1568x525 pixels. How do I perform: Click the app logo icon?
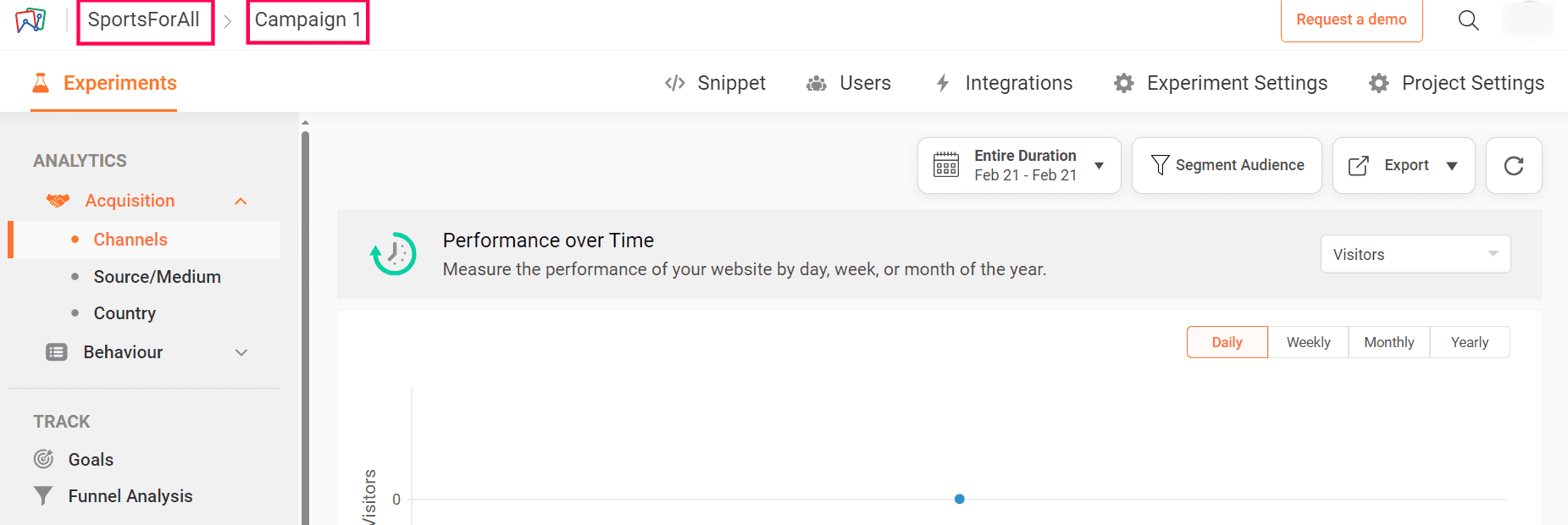(30, 19)
